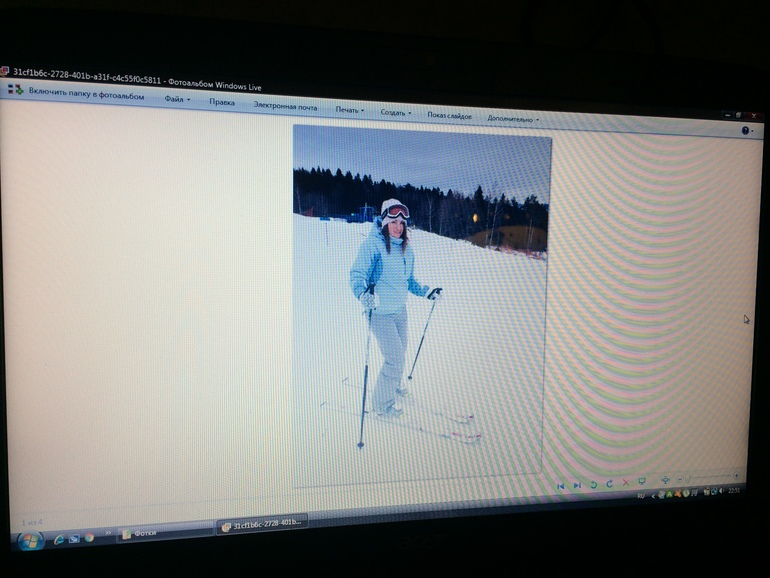The height and width of the screenshot is (578, 770).
Task: Select Электронная почта in toolbar
Action: tap(285, 106)
